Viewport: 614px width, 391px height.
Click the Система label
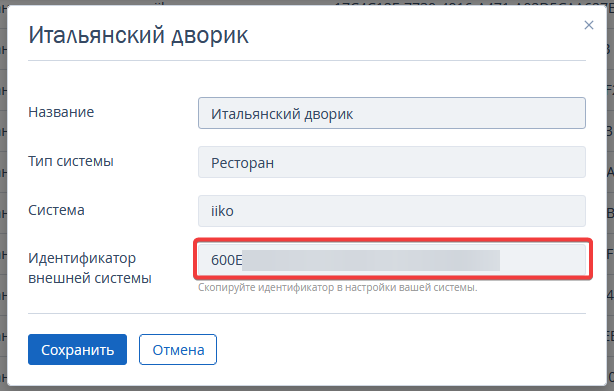(x=56, y=210)
